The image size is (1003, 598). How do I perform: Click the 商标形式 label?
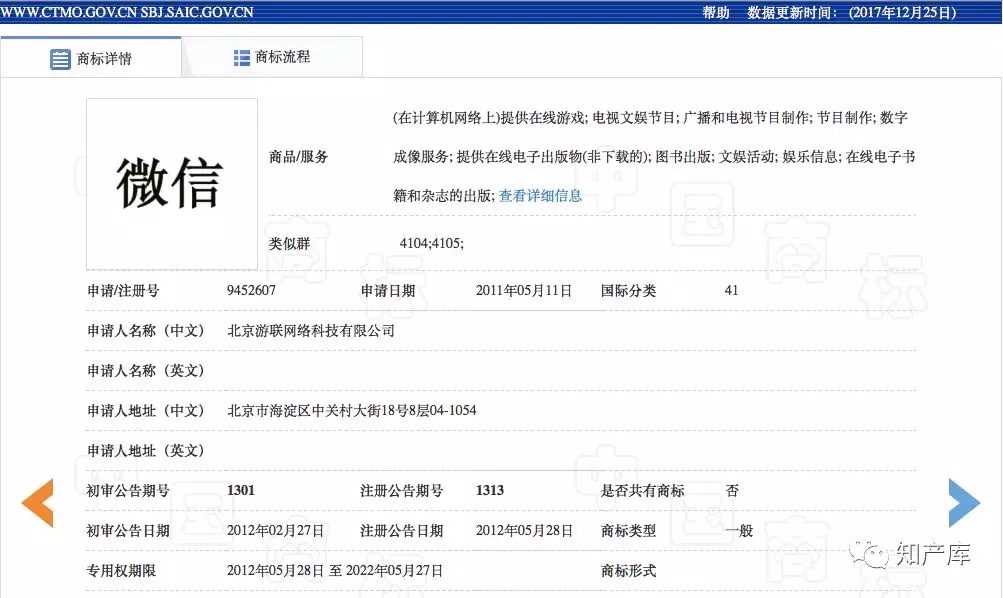click(628, 570)
